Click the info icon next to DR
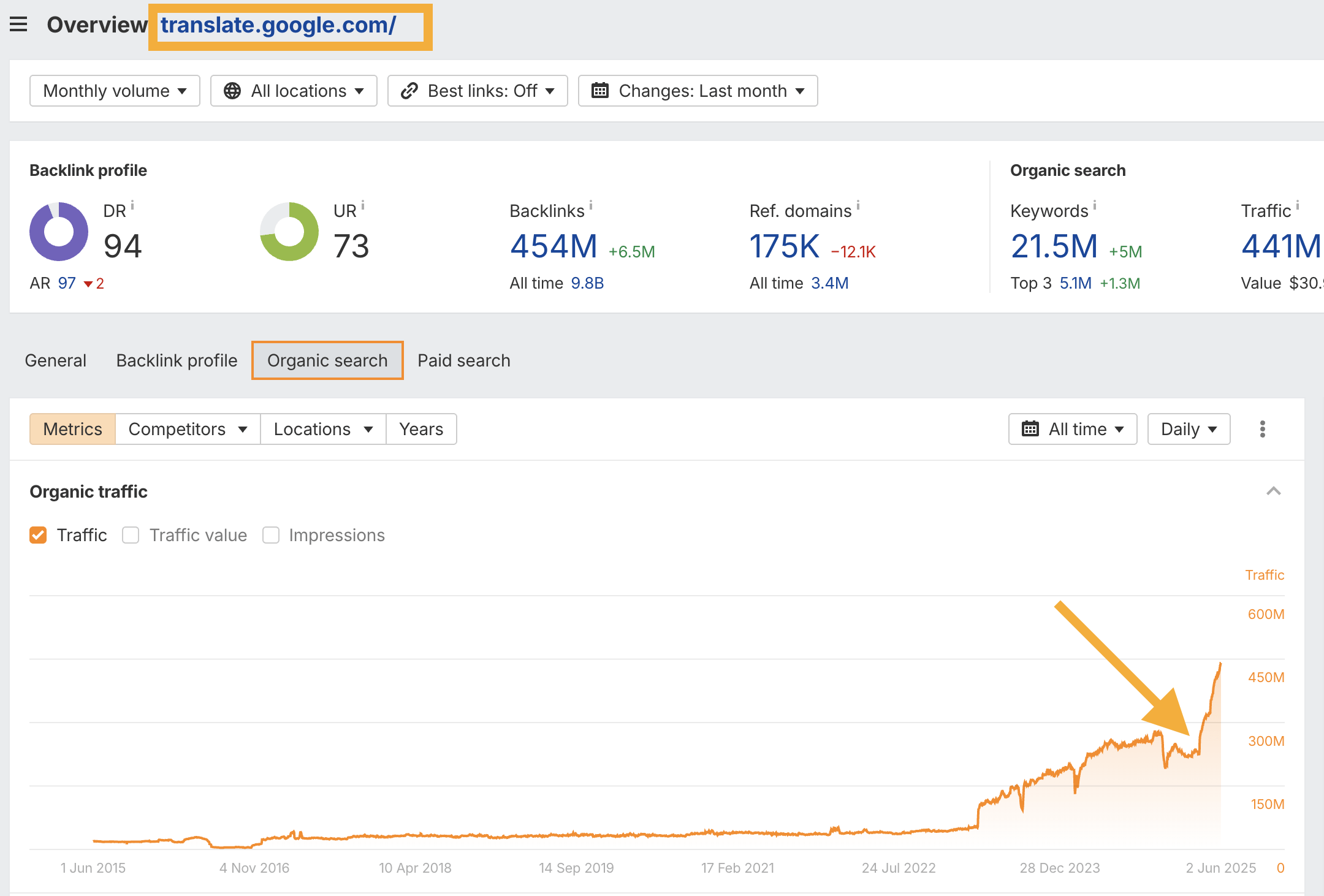 (x=134, y=207)
